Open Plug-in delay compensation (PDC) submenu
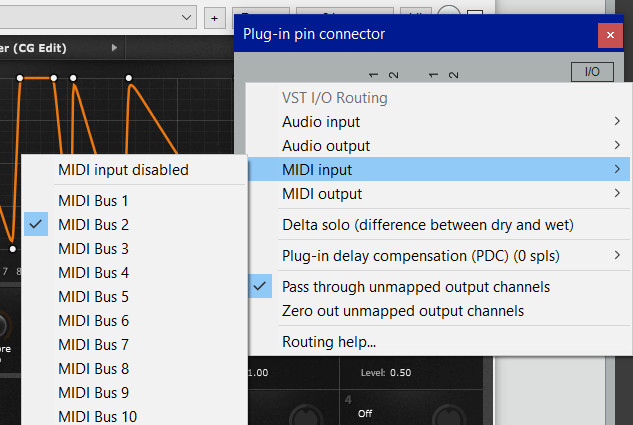Screen dimensions: 633x425 [440, 255]
